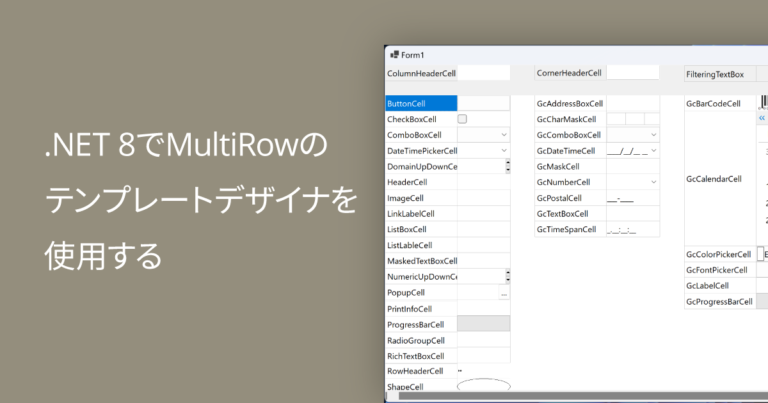
Task: Click the MaskedTextBoxCell input field
Action: (483, 261)
